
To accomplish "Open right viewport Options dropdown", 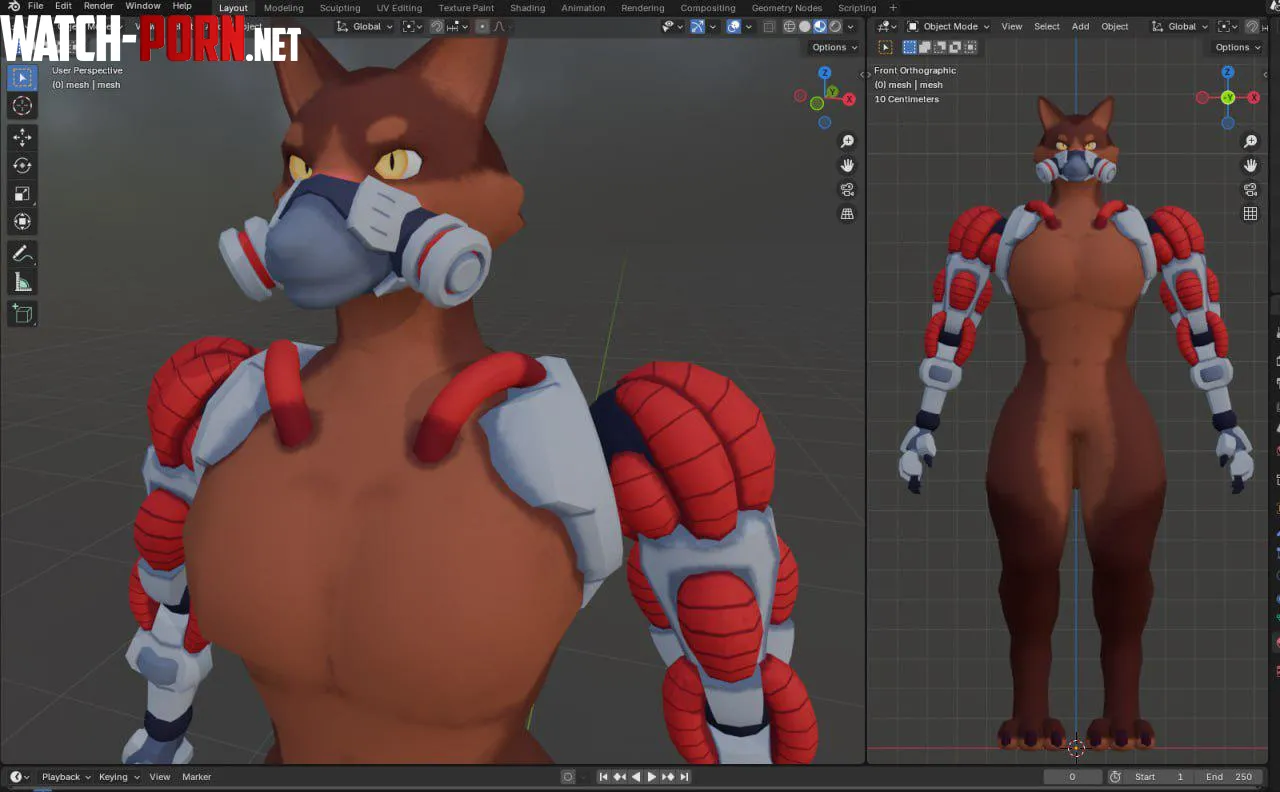I will pos(1237,47).
